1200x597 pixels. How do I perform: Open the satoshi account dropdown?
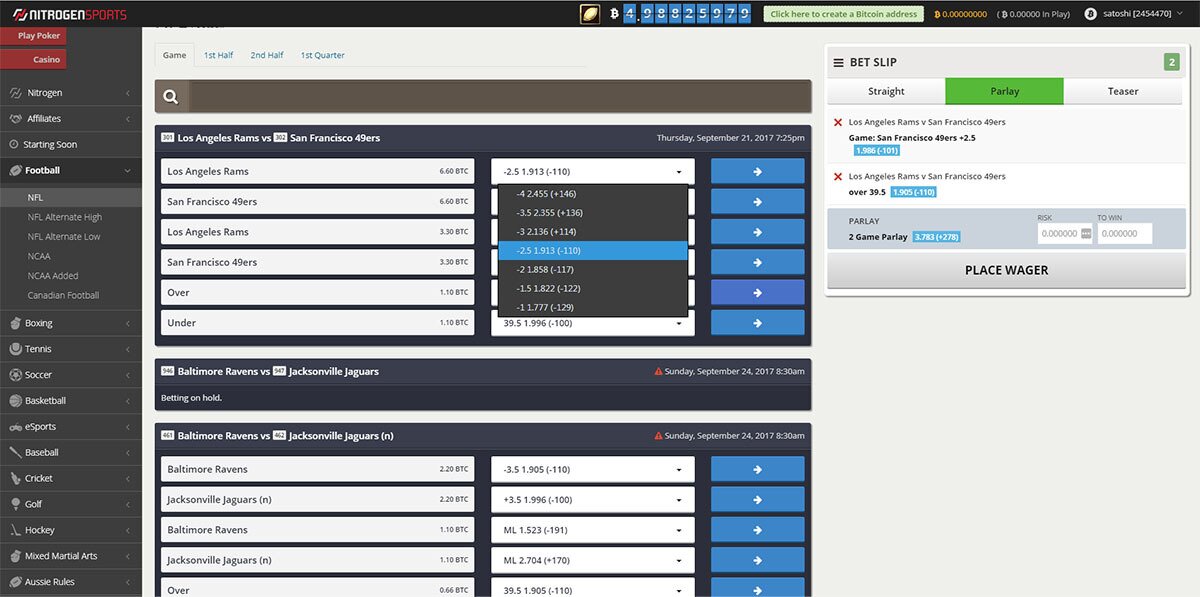pyautogui.click(x=1135, y=14)
